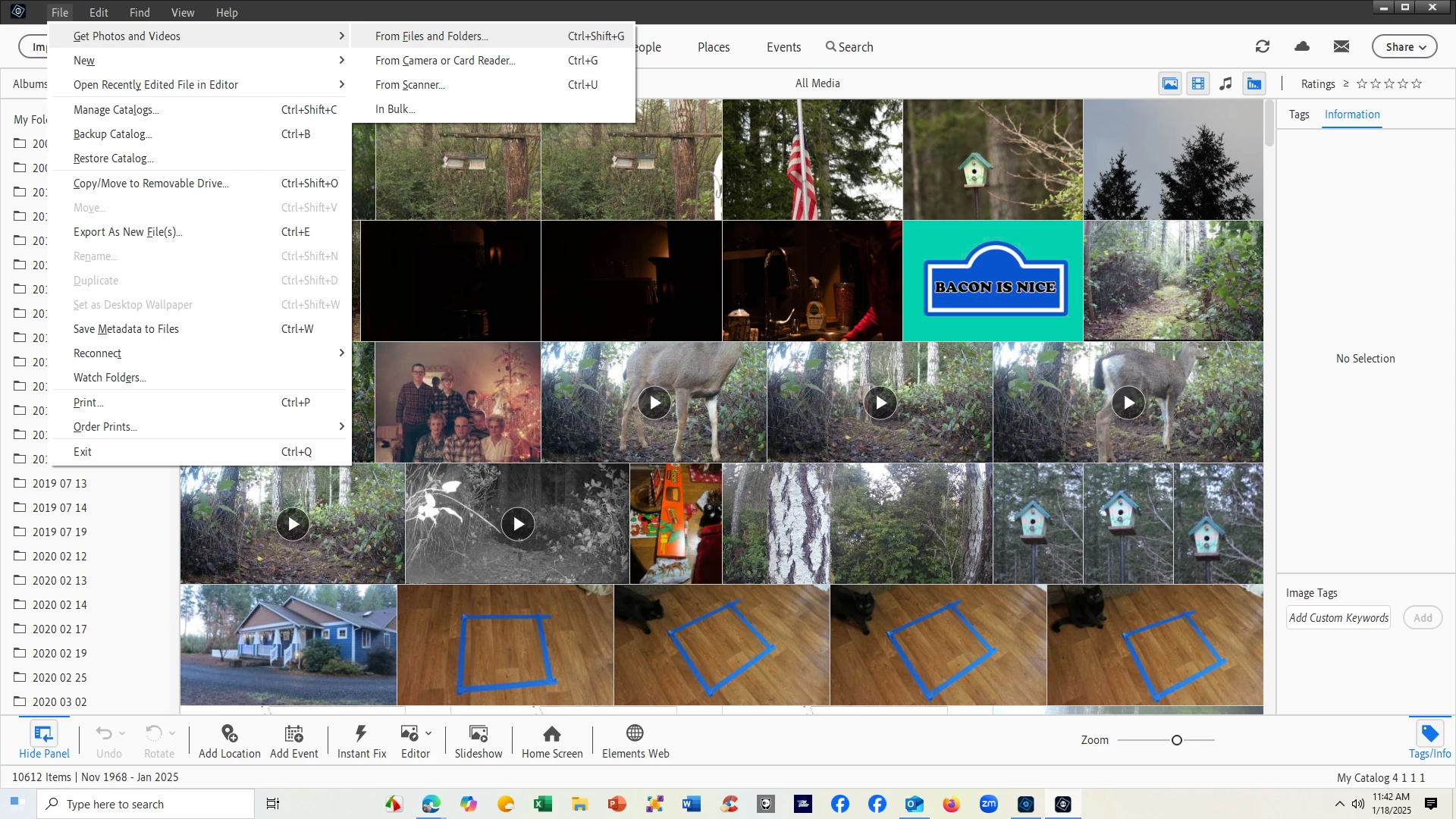Open the cloud storage icon

pos(1302,47)
